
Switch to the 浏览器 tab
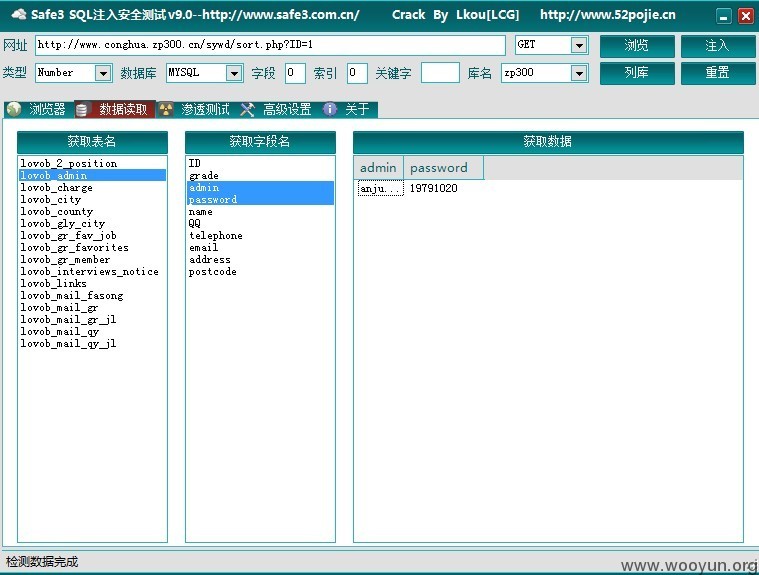pos(39,109)
